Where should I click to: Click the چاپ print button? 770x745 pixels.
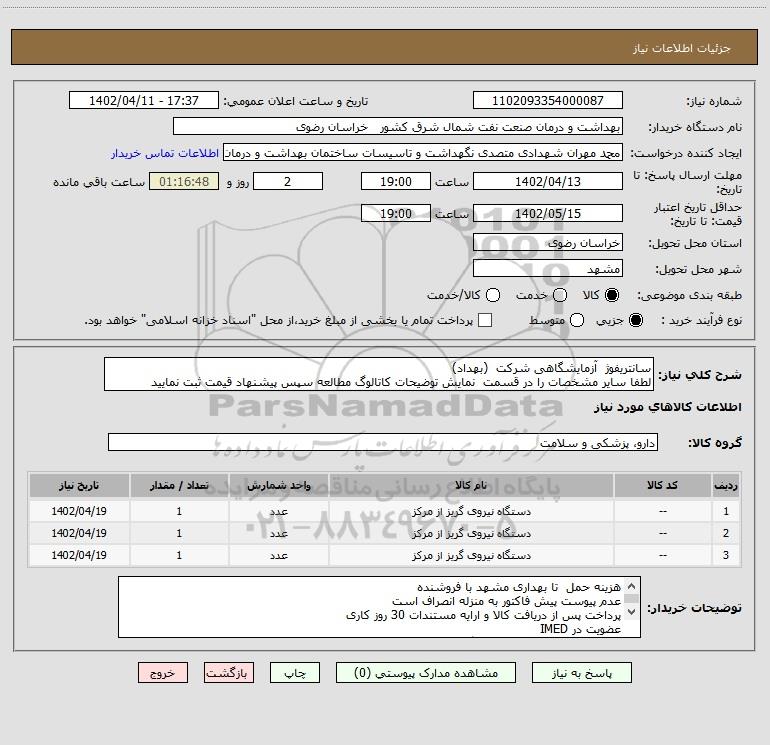[x=295, y=673]
